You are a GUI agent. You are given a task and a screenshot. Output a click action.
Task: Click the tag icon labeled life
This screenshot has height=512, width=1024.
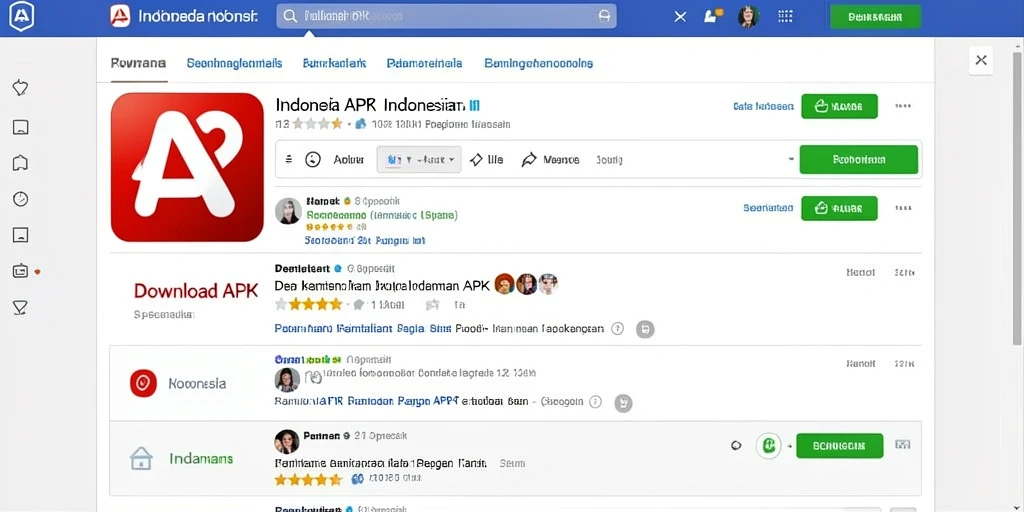point(476,159)
